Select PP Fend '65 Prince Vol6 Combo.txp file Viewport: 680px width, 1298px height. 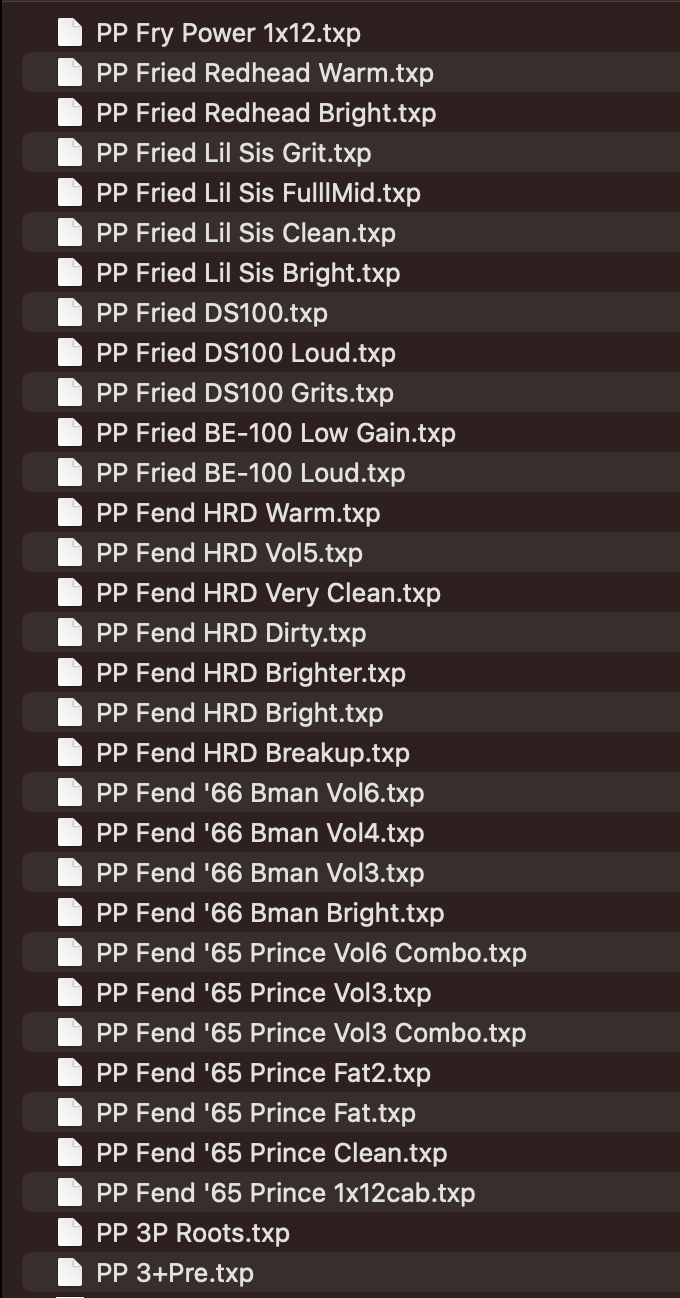(x=311, y=953)
